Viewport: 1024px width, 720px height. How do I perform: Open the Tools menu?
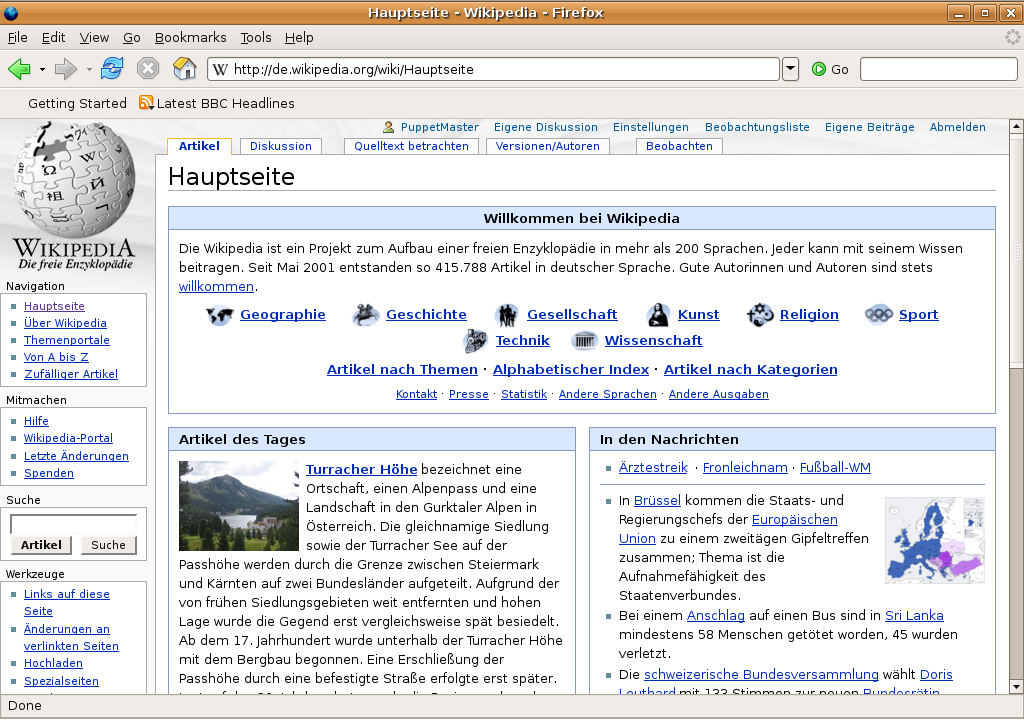click(256, 37)
